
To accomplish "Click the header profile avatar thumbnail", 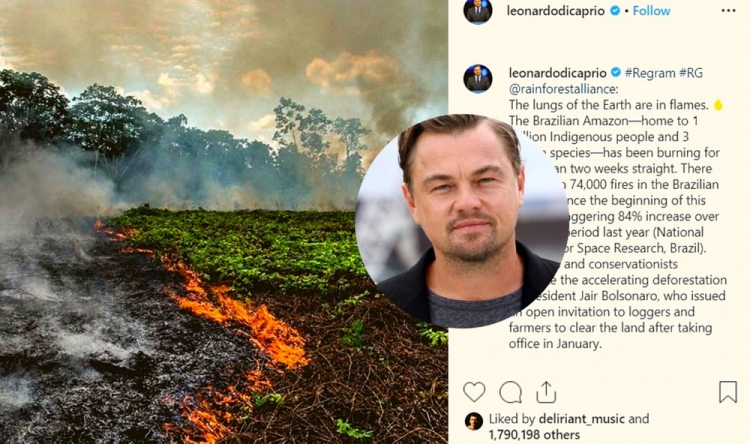I will pyautogui.click(x=477, y=11).
